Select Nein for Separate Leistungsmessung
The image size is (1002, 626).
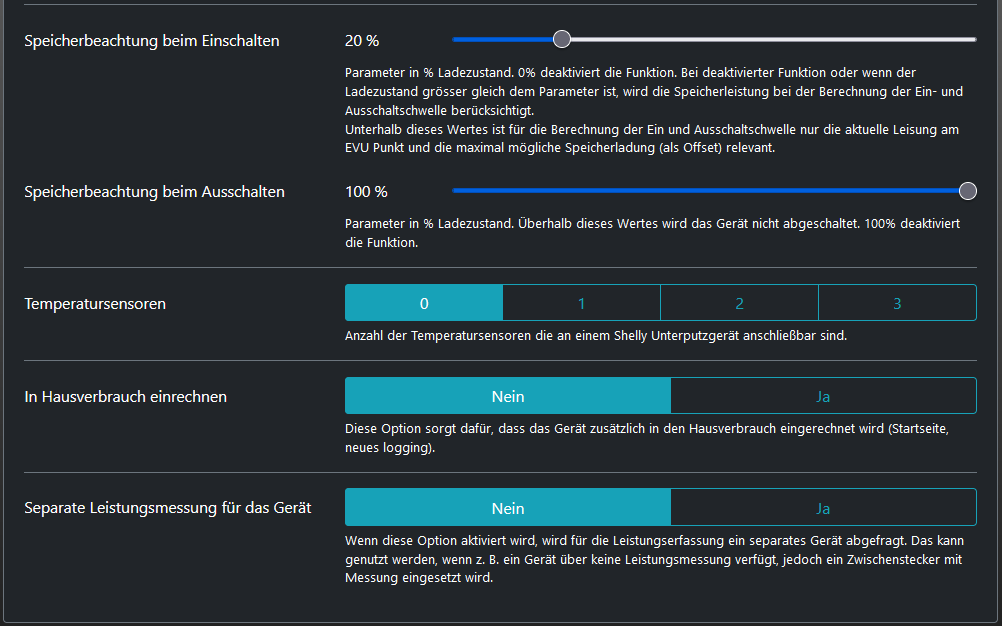pyautogui.click(x=508, y=508)
